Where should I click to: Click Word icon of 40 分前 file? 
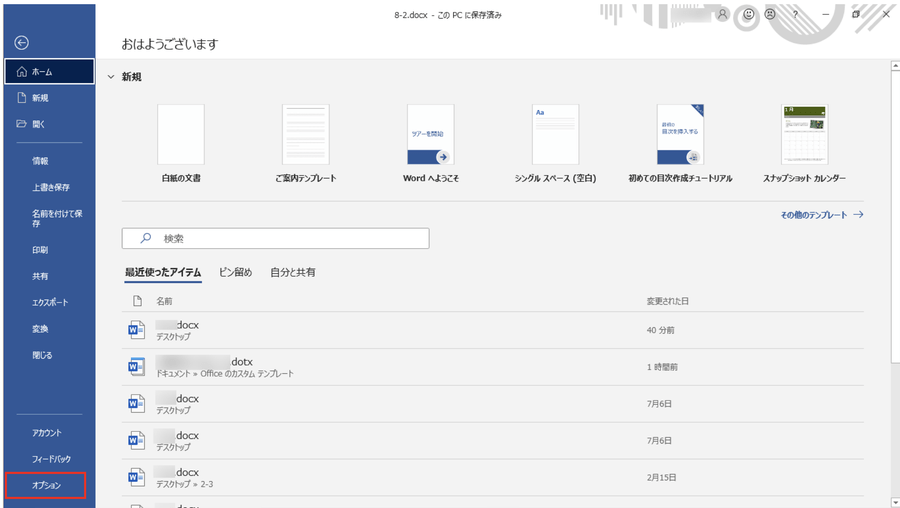tap(136, 329)
